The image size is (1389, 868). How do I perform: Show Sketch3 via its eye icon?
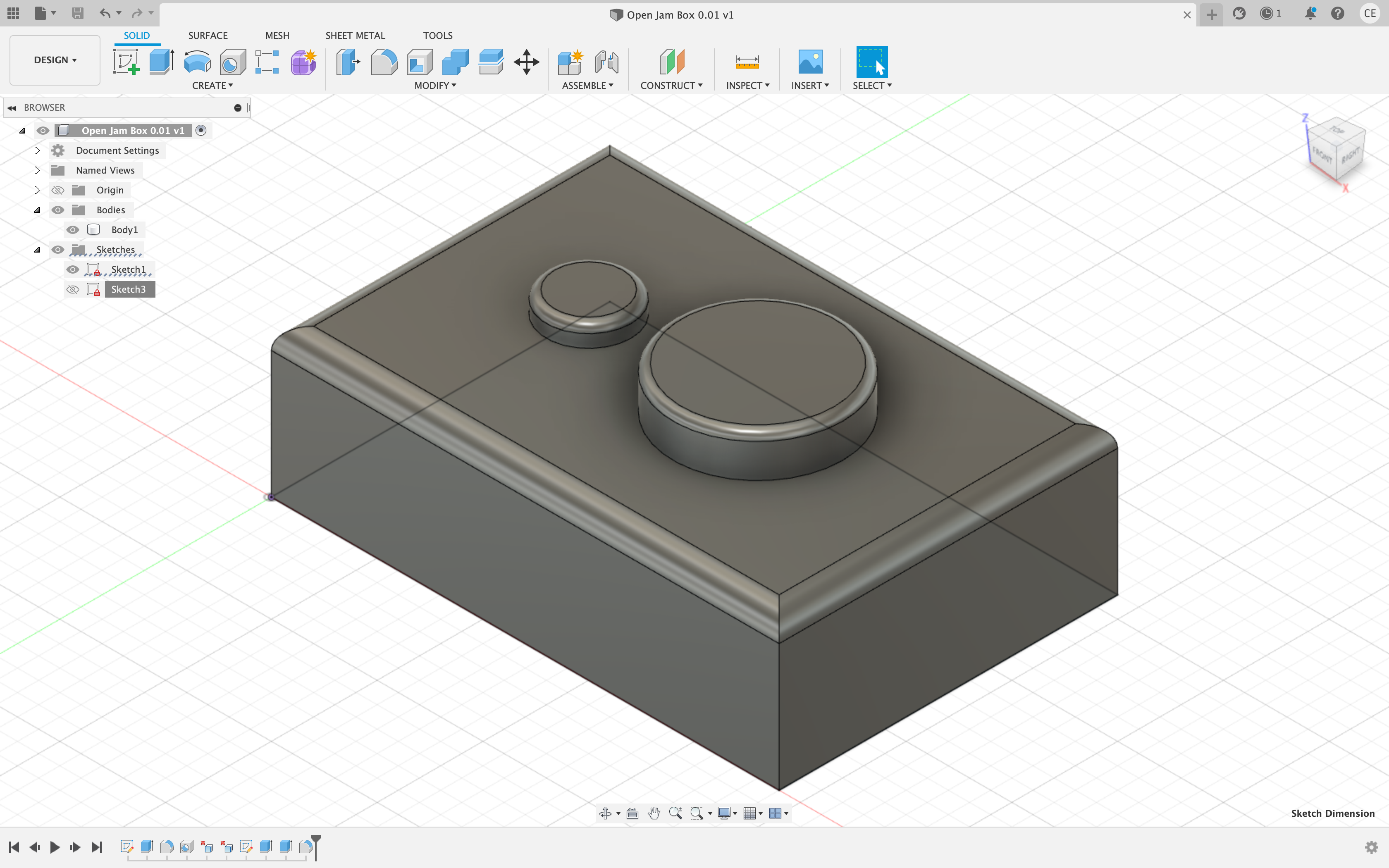click(72, 289)
